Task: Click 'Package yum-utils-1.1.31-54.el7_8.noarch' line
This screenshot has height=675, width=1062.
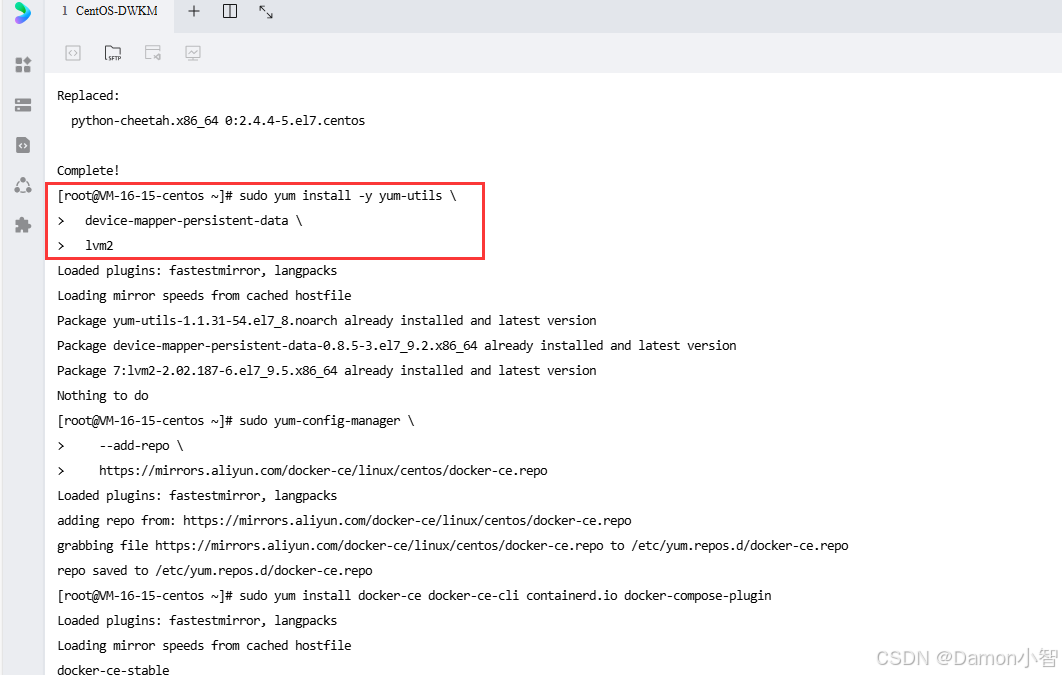Action: (326, 320)
